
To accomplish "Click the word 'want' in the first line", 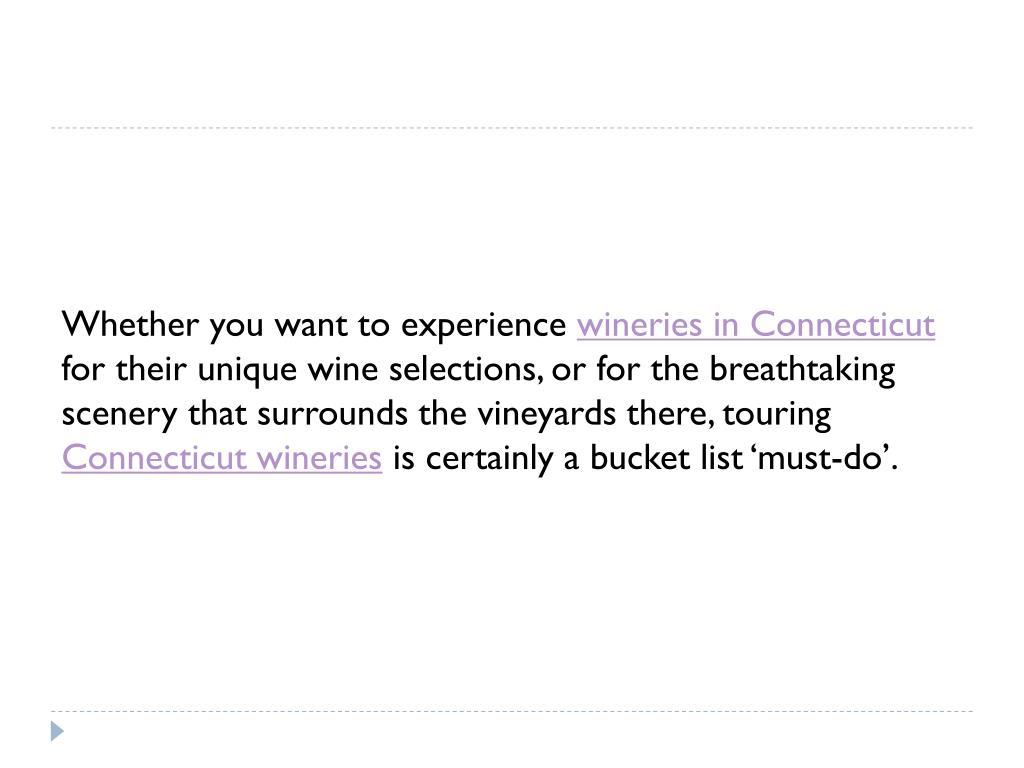I will (x=310, y=325).
